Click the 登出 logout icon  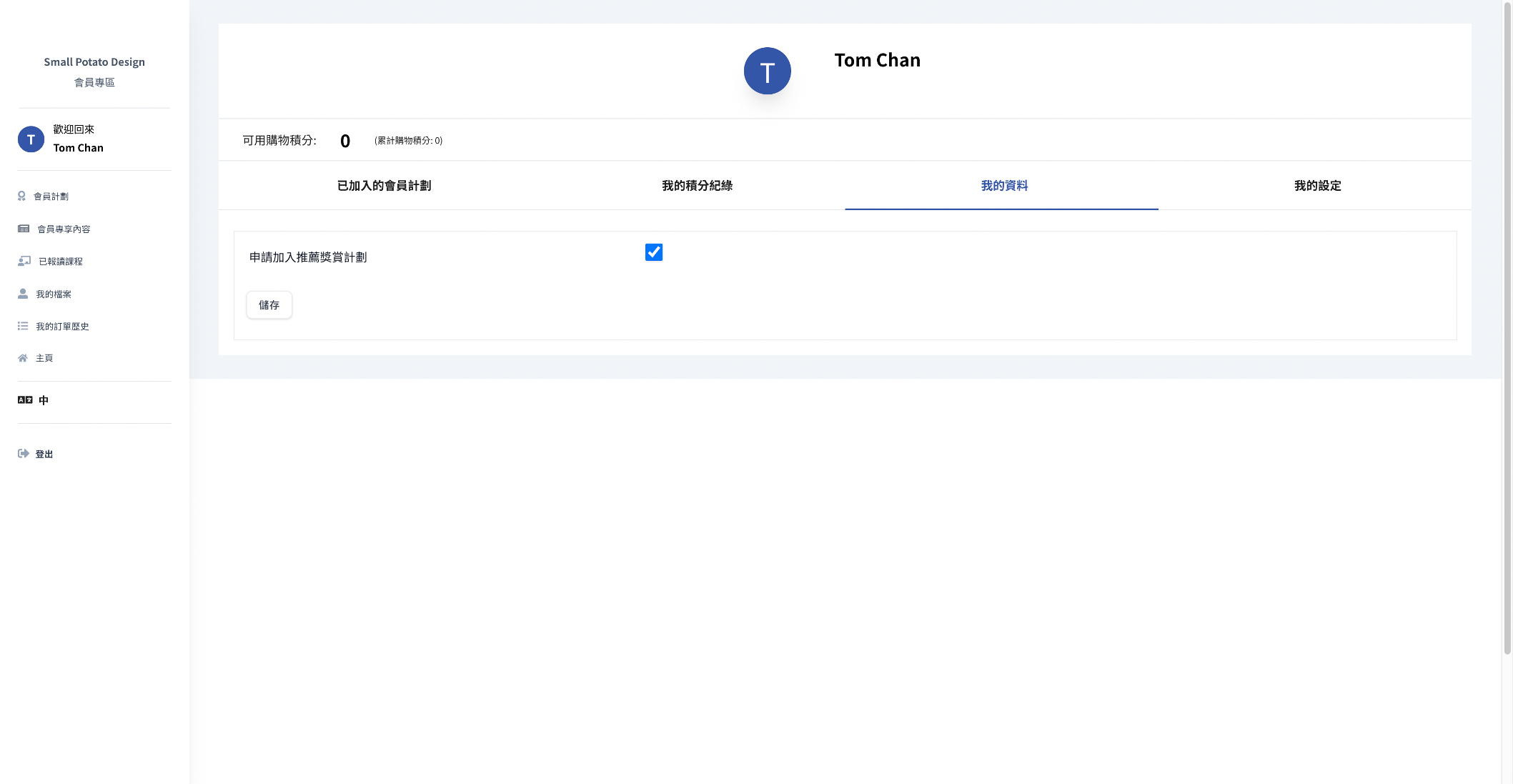(24, 454)
